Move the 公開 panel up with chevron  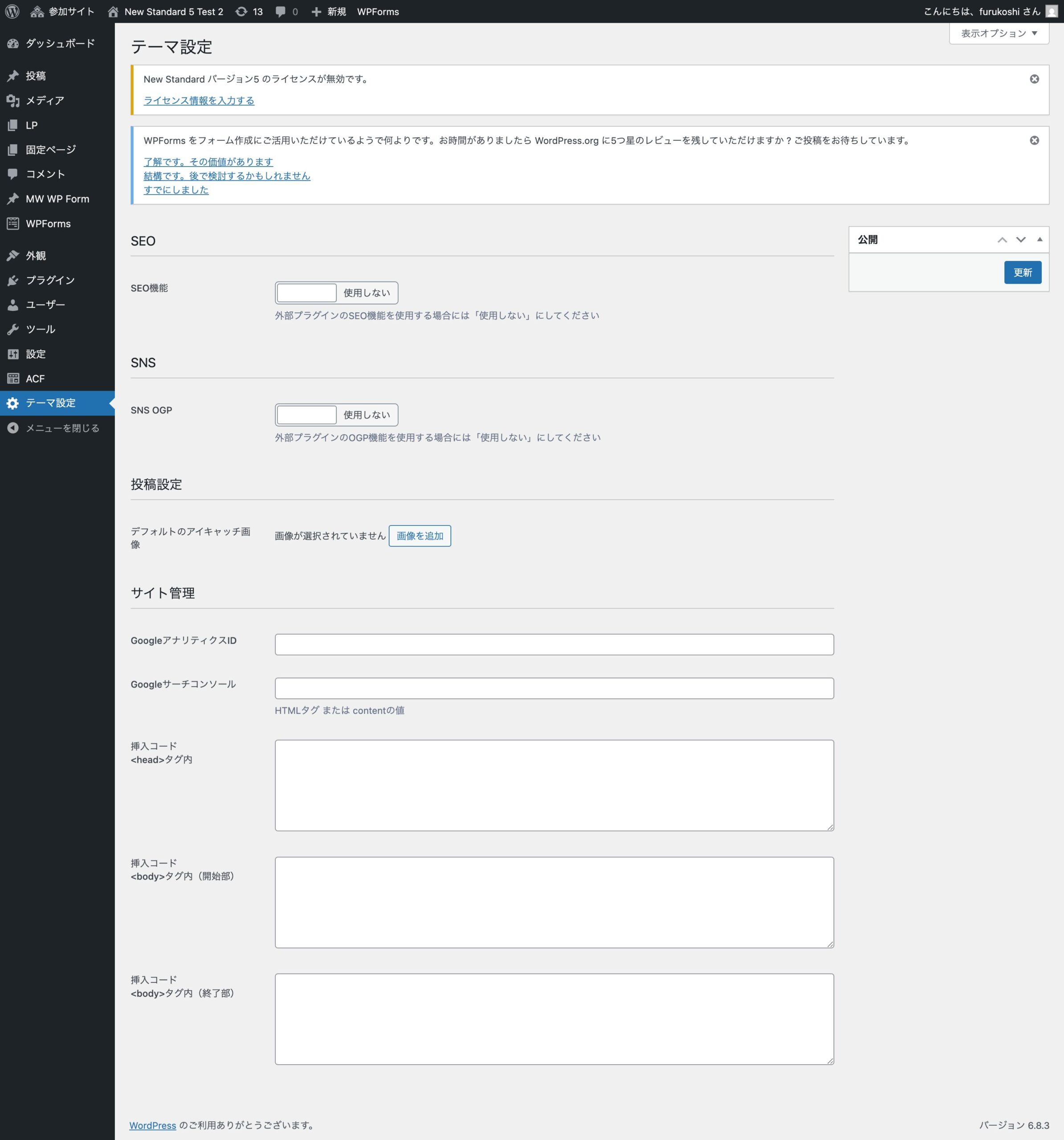(x=1002, y=240)
